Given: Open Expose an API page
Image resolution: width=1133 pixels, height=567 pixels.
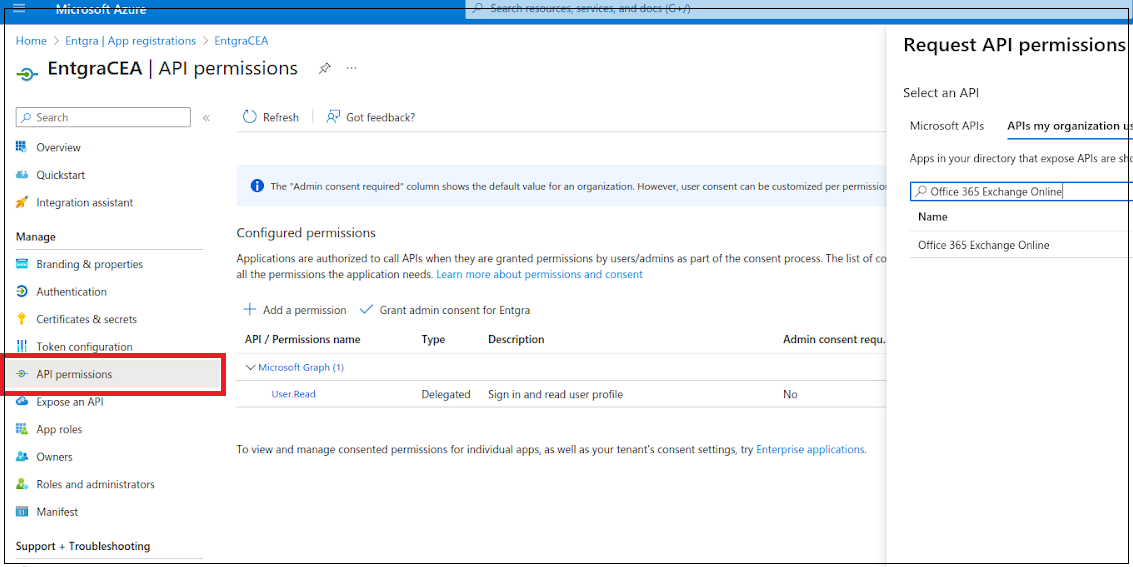Looking at the screenshot, I should pos(70,402).
